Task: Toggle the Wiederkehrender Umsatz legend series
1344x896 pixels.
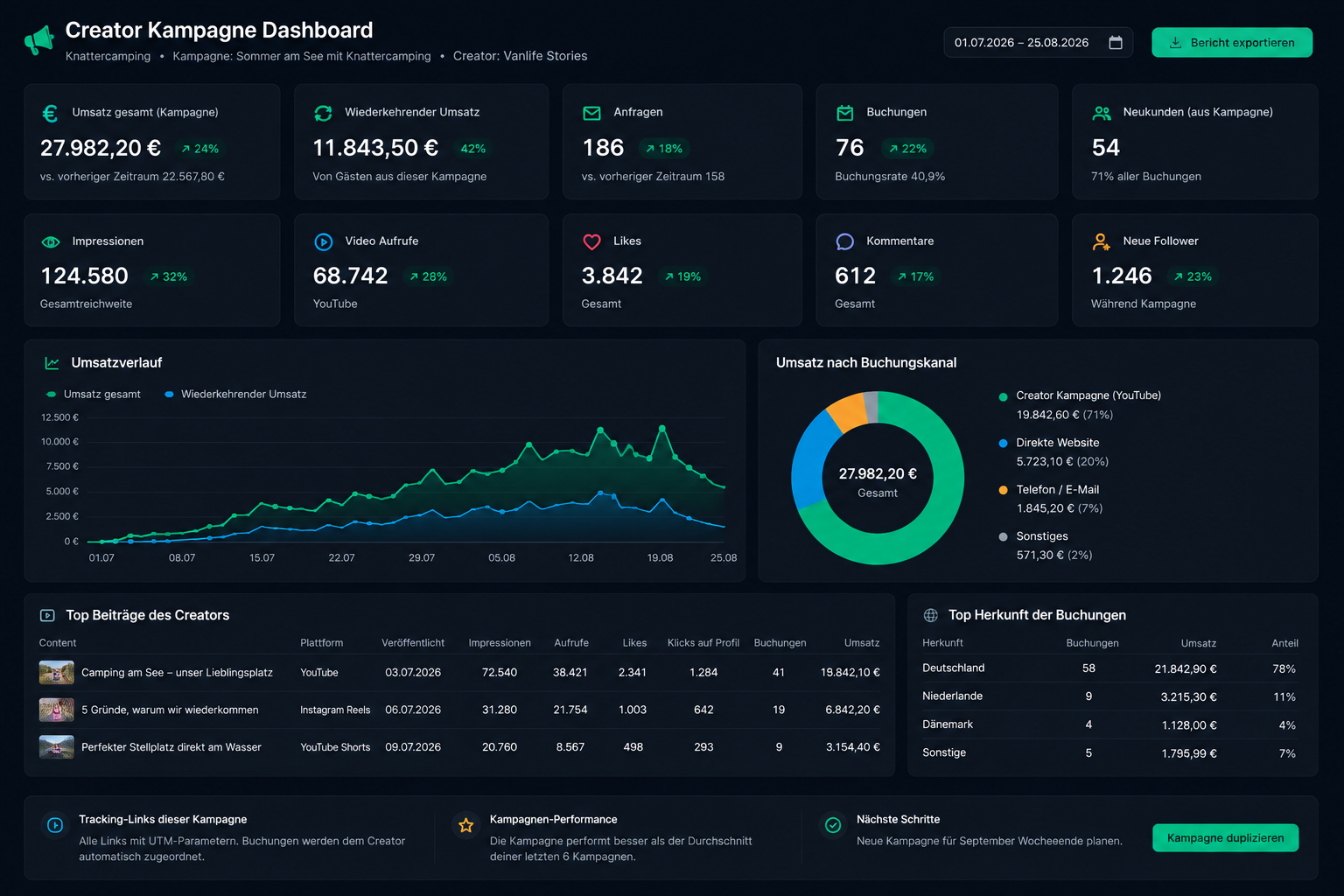Action: pyautogui.click(x=235, y=395)
